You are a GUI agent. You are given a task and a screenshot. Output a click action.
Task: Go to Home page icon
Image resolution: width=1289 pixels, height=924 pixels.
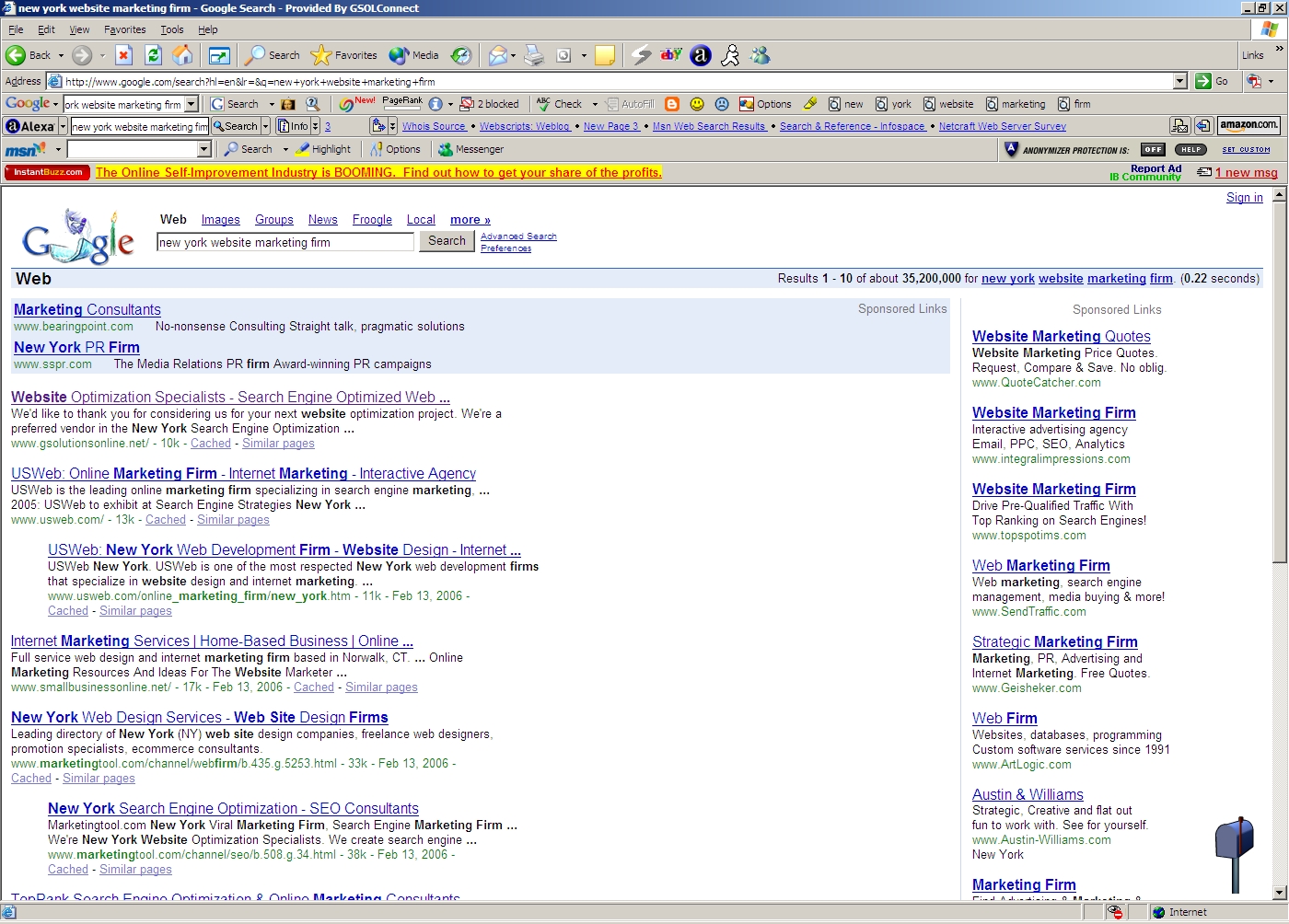tap(183, 55)
